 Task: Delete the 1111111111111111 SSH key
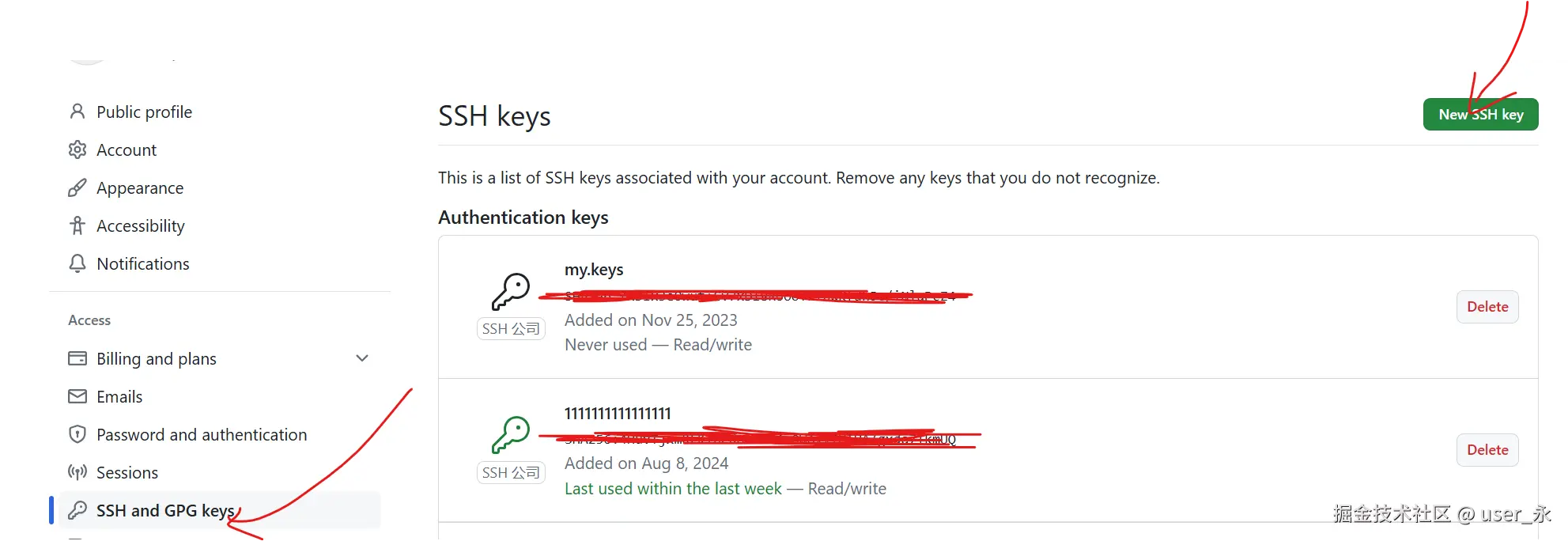1487,450
